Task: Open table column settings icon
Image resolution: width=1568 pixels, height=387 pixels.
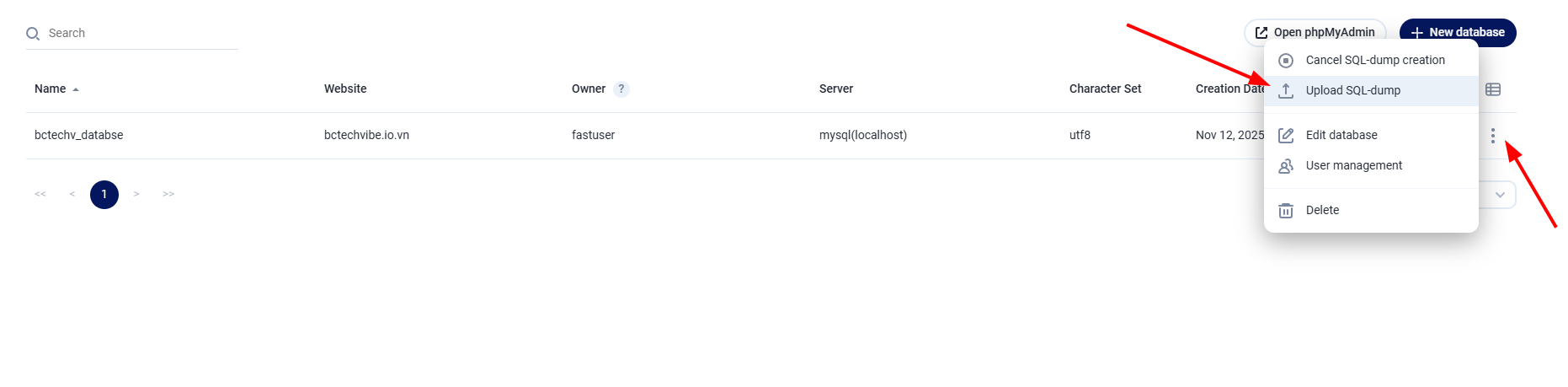Action: click(1492, 89)
